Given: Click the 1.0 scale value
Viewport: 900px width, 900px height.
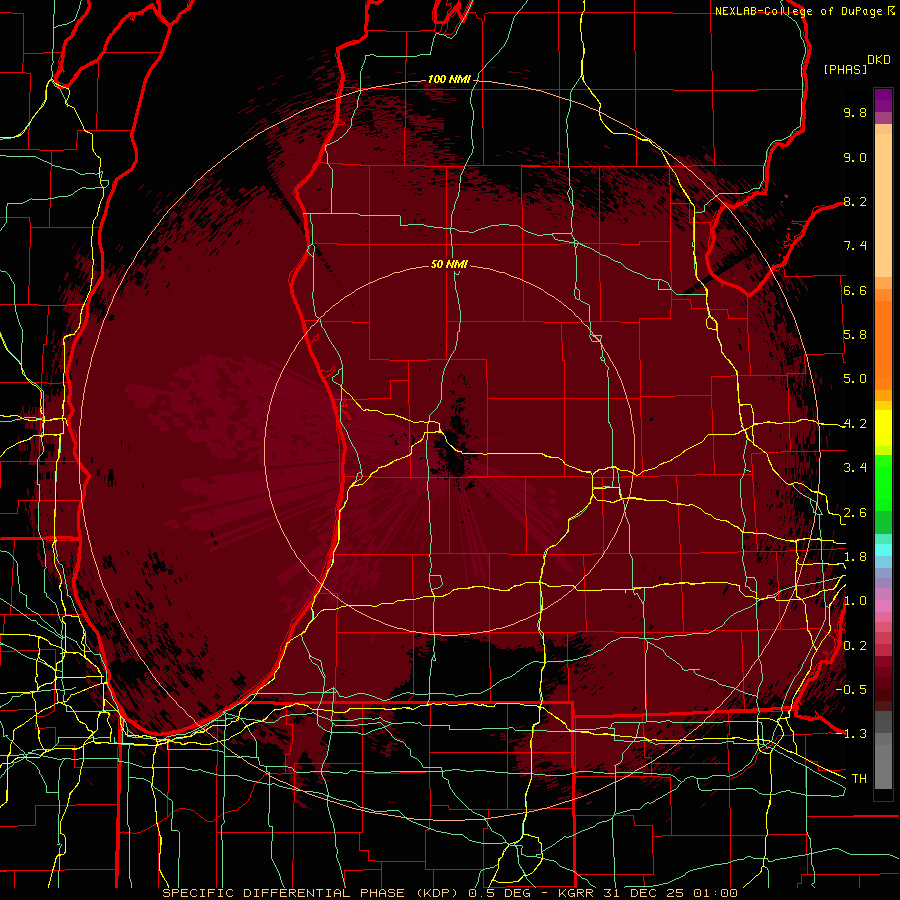Looking at the screenshot, I should (x=855, y=601).
